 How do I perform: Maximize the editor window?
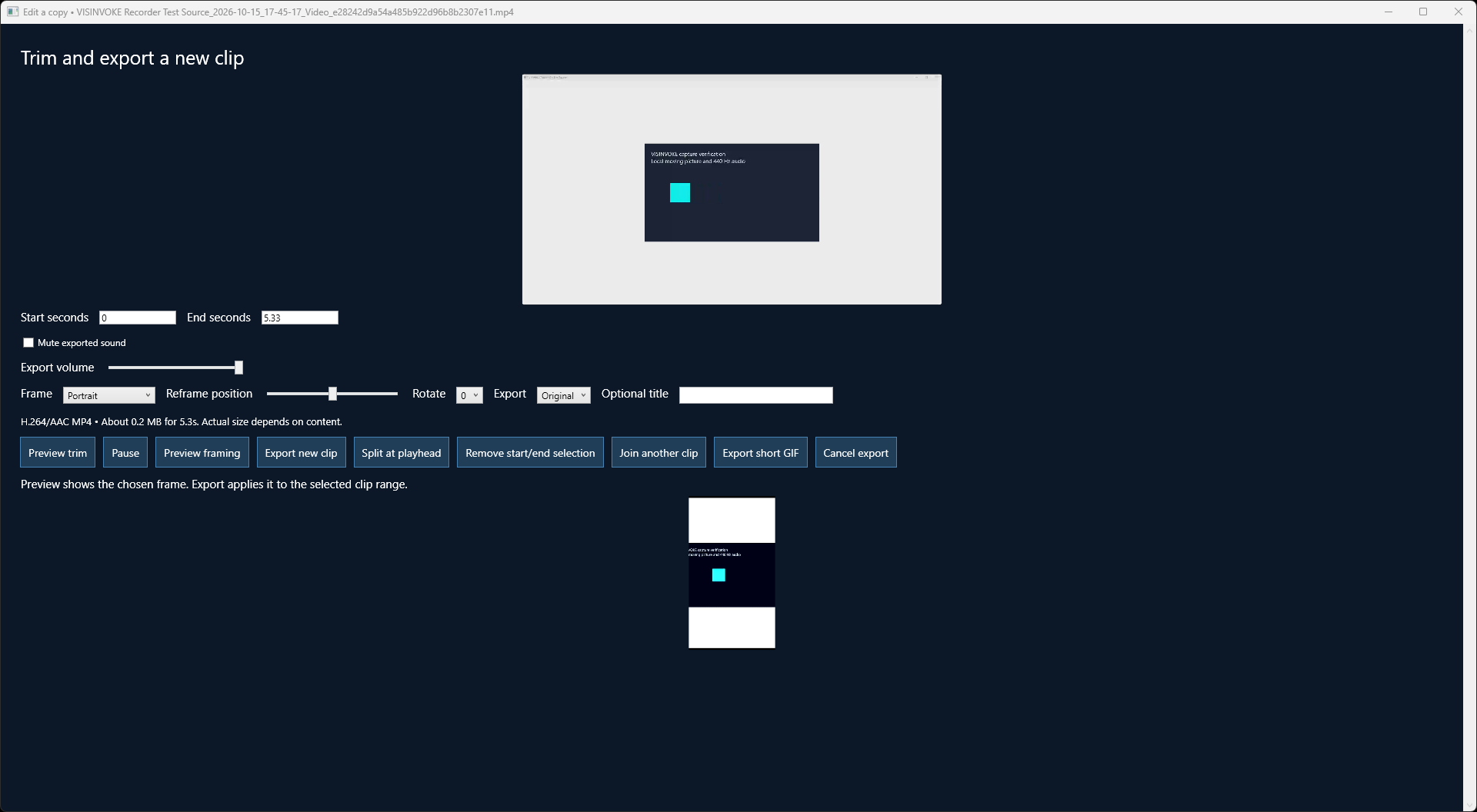(1423, 12)
